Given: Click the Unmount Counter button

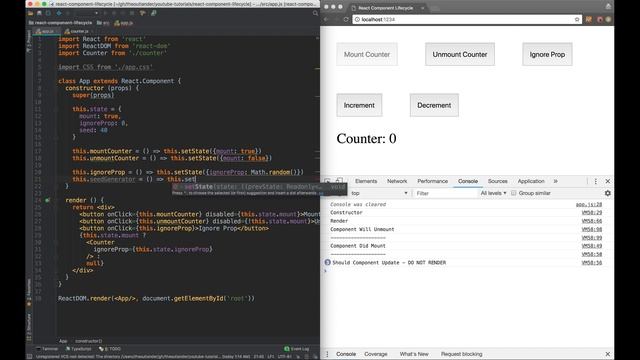Looking at the screenshot, I should coord(460,54).
